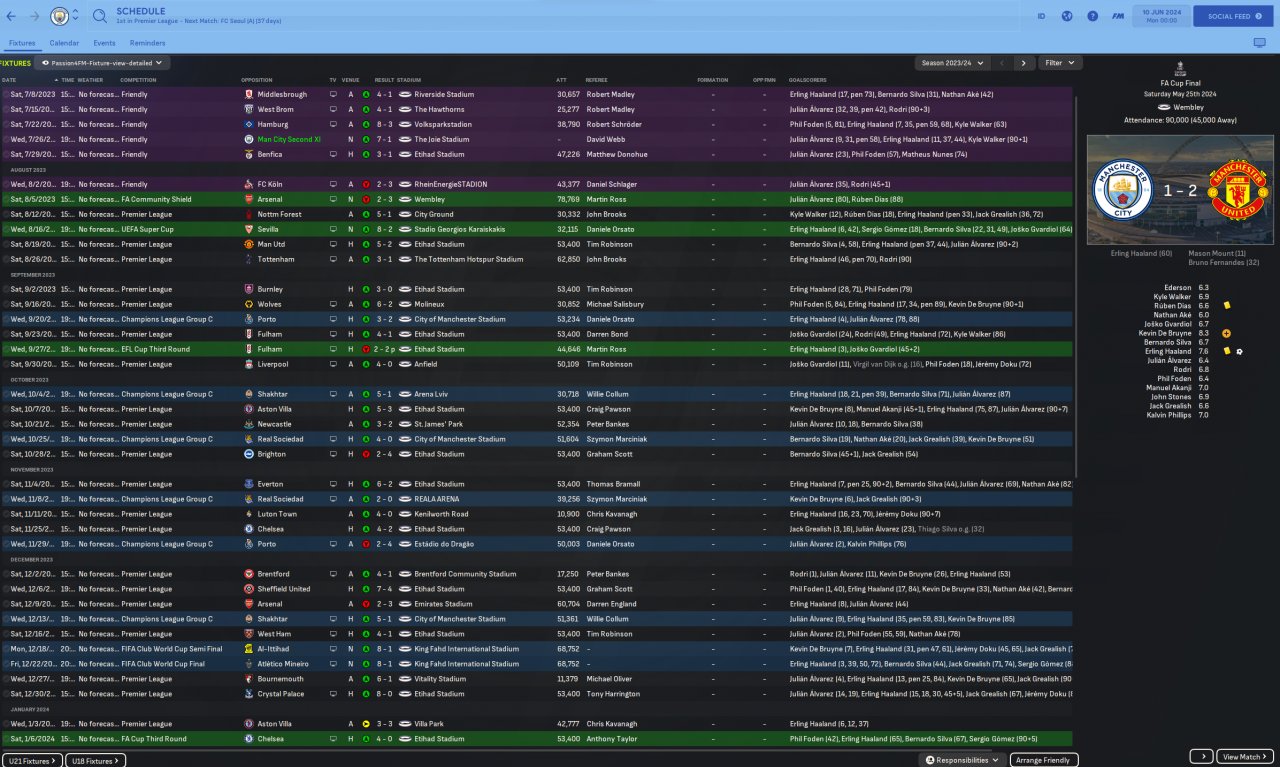Switch to the Reminders tab
Screen dimensions: 1280x767
click(x=147, y=43)
